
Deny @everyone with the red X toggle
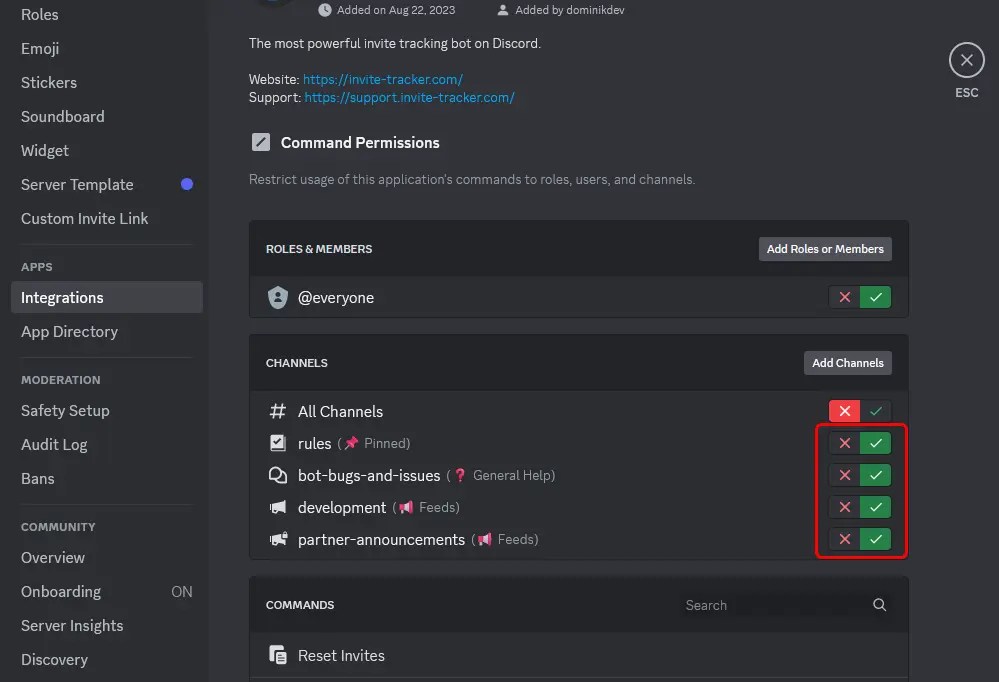pos(843,297)
